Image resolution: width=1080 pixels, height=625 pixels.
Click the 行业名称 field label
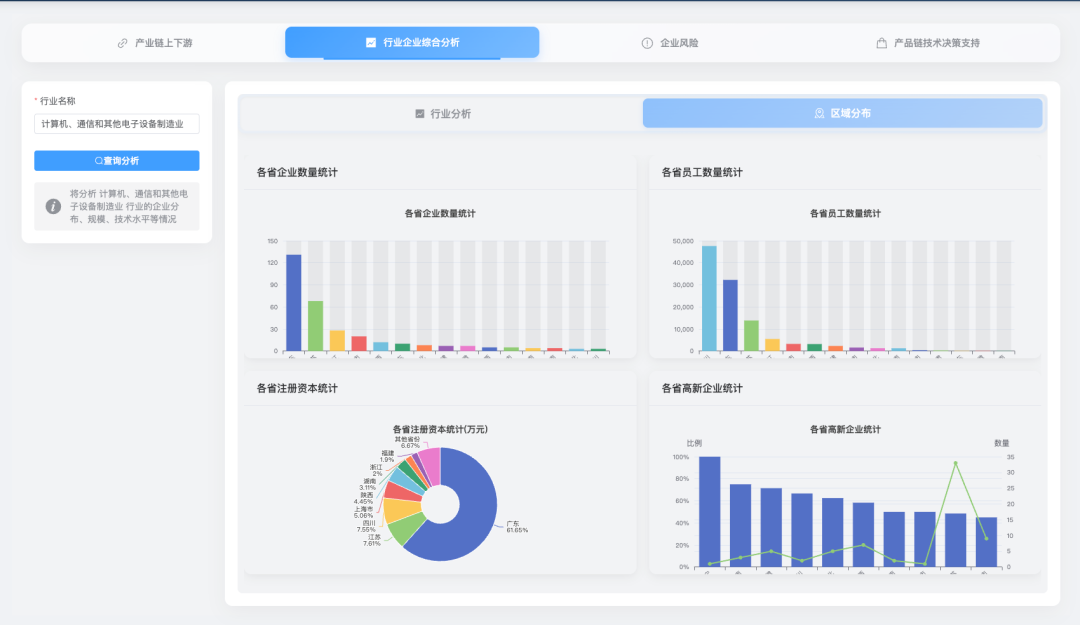[x=57, y=101]
